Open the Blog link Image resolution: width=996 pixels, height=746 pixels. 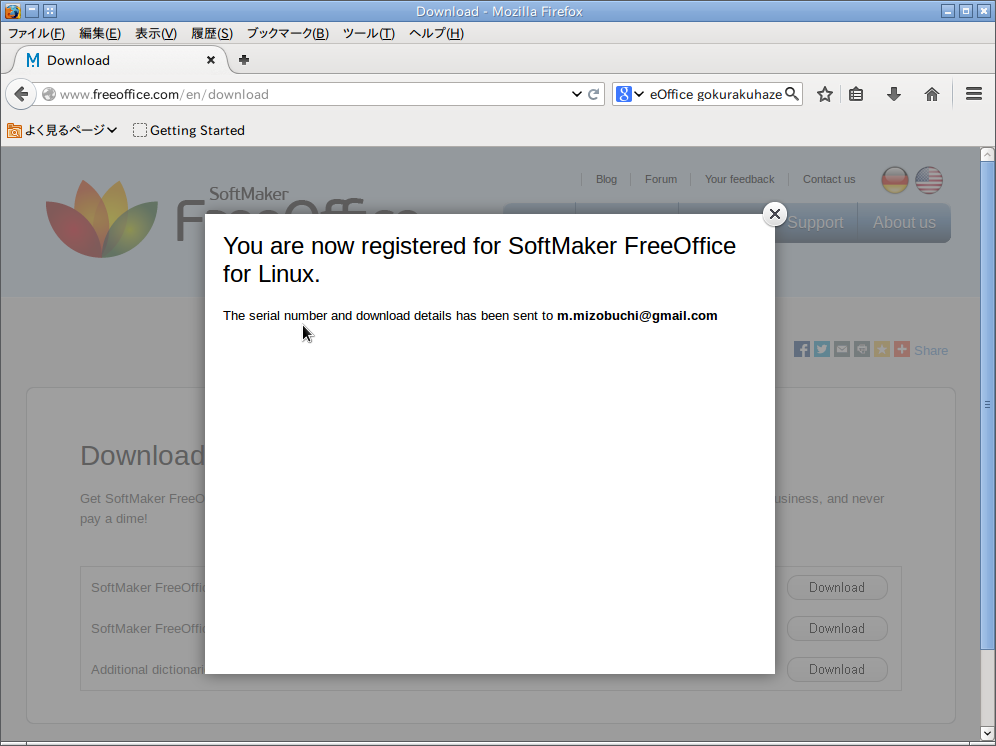[x=606, y=179]
